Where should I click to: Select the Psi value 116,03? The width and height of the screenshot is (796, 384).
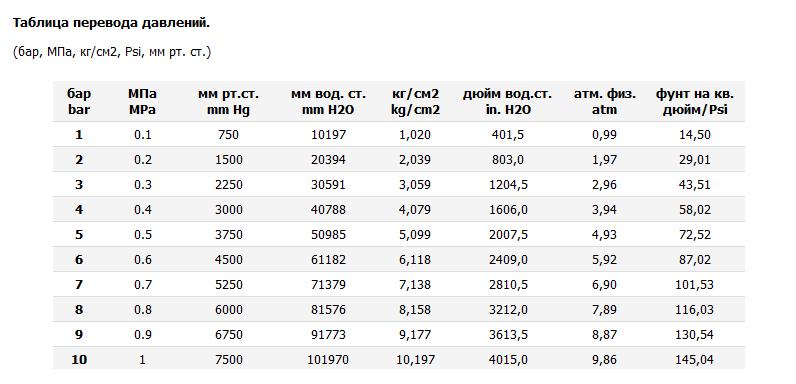tap(694, 309)
